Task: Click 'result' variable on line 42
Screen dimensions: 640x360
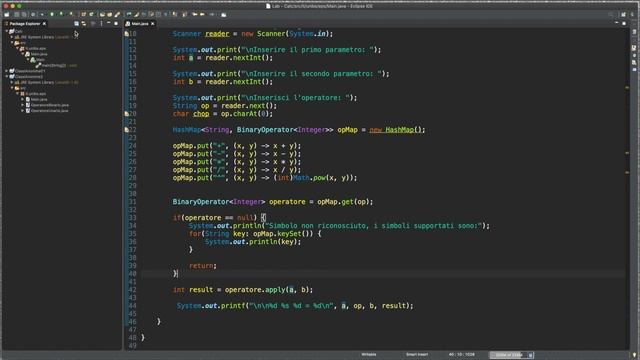Action: pyautogui.click(x=201, y=290)
